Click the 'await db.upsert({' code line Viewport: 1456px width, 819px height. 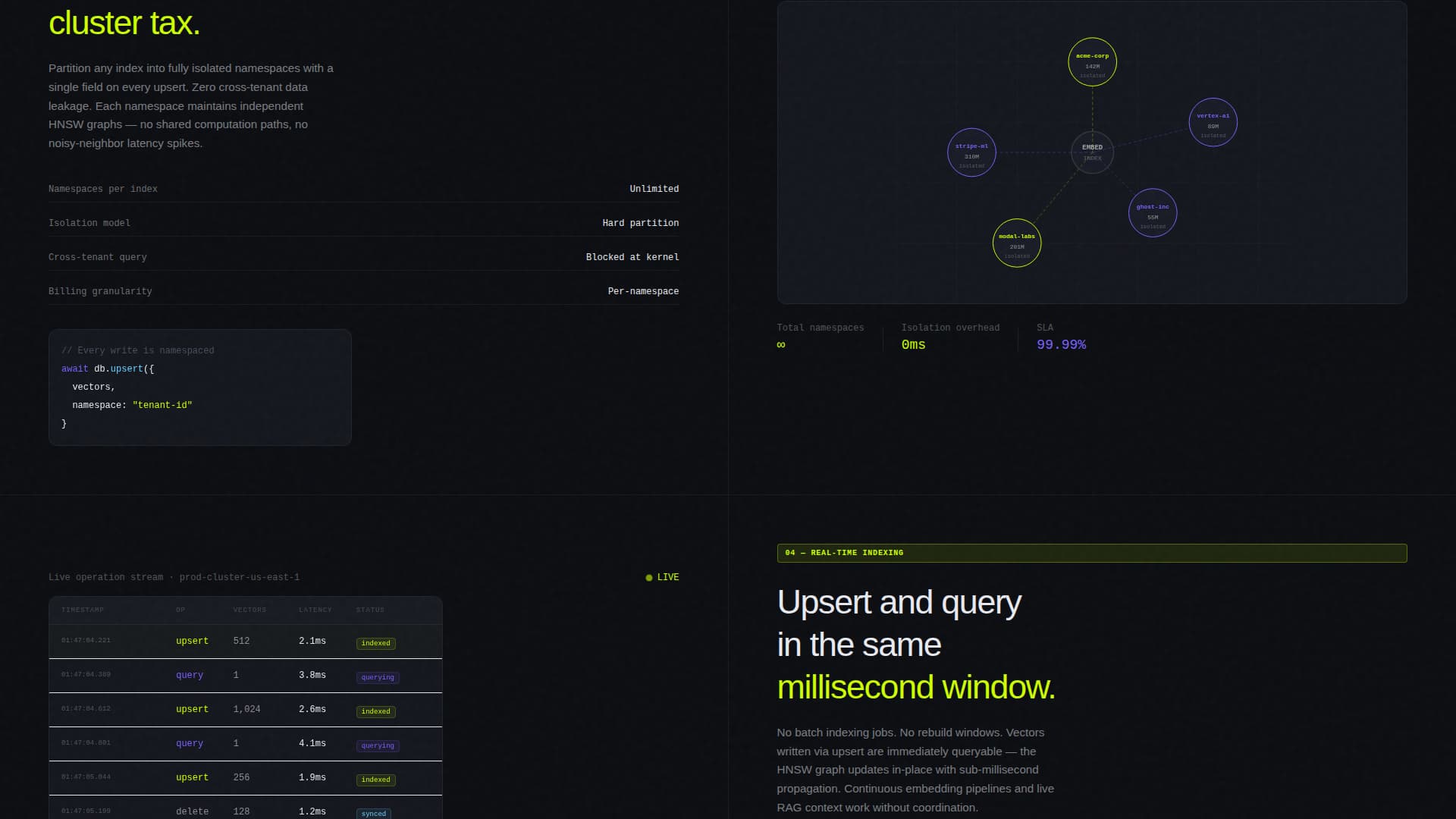(108, 369)
